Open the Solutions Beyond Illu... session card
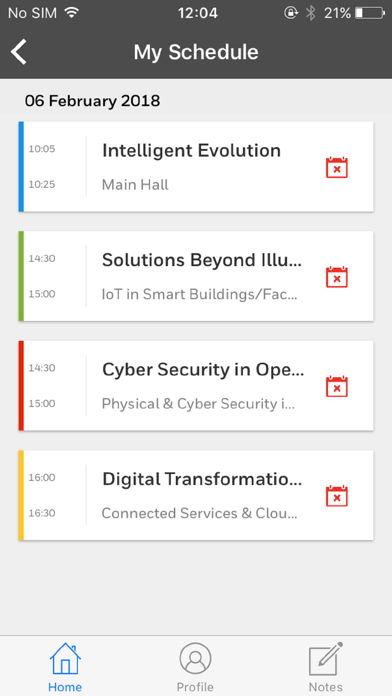Screen dimensions: 392x696 tap(196, 276)
